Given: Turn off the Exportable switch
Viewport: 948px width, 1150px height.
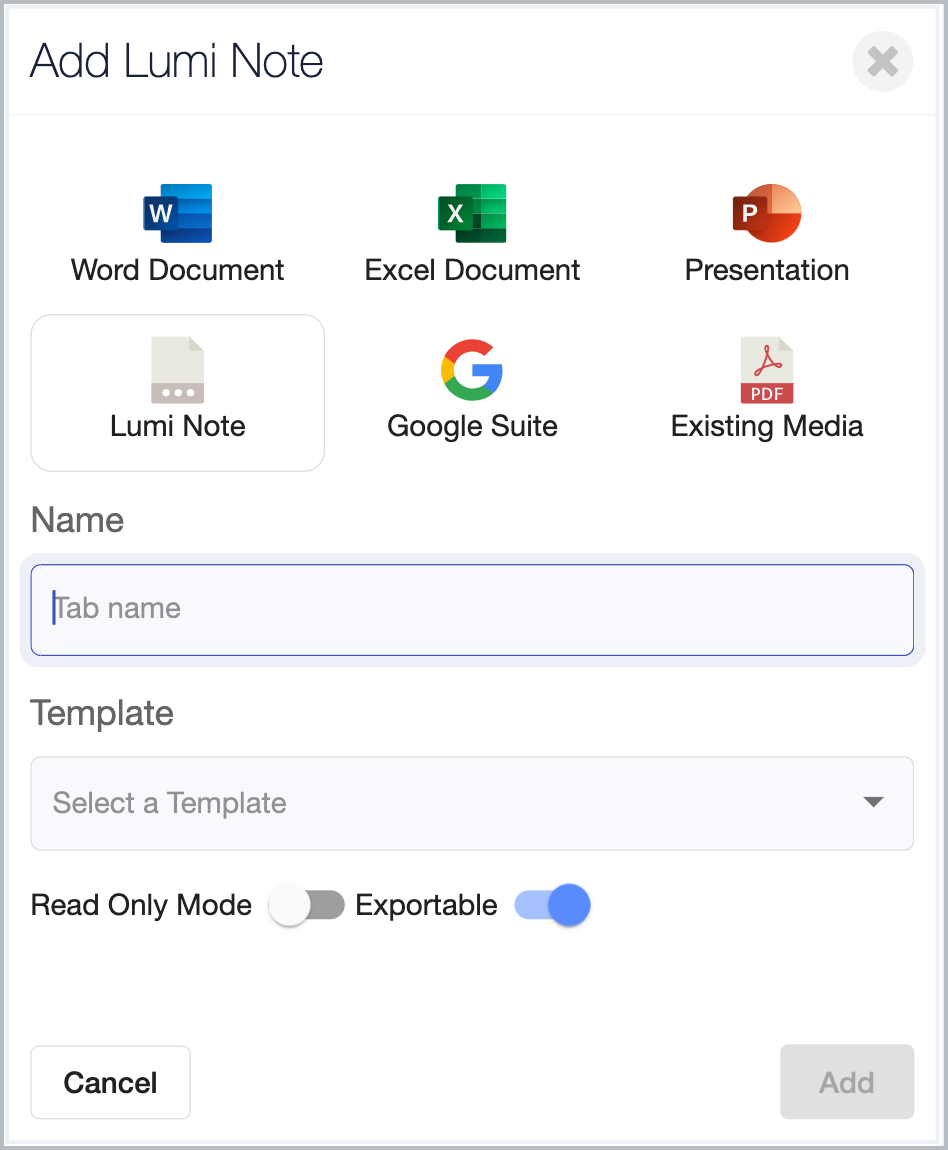Looking at the screenshot, I should click(x=553, y=905).
